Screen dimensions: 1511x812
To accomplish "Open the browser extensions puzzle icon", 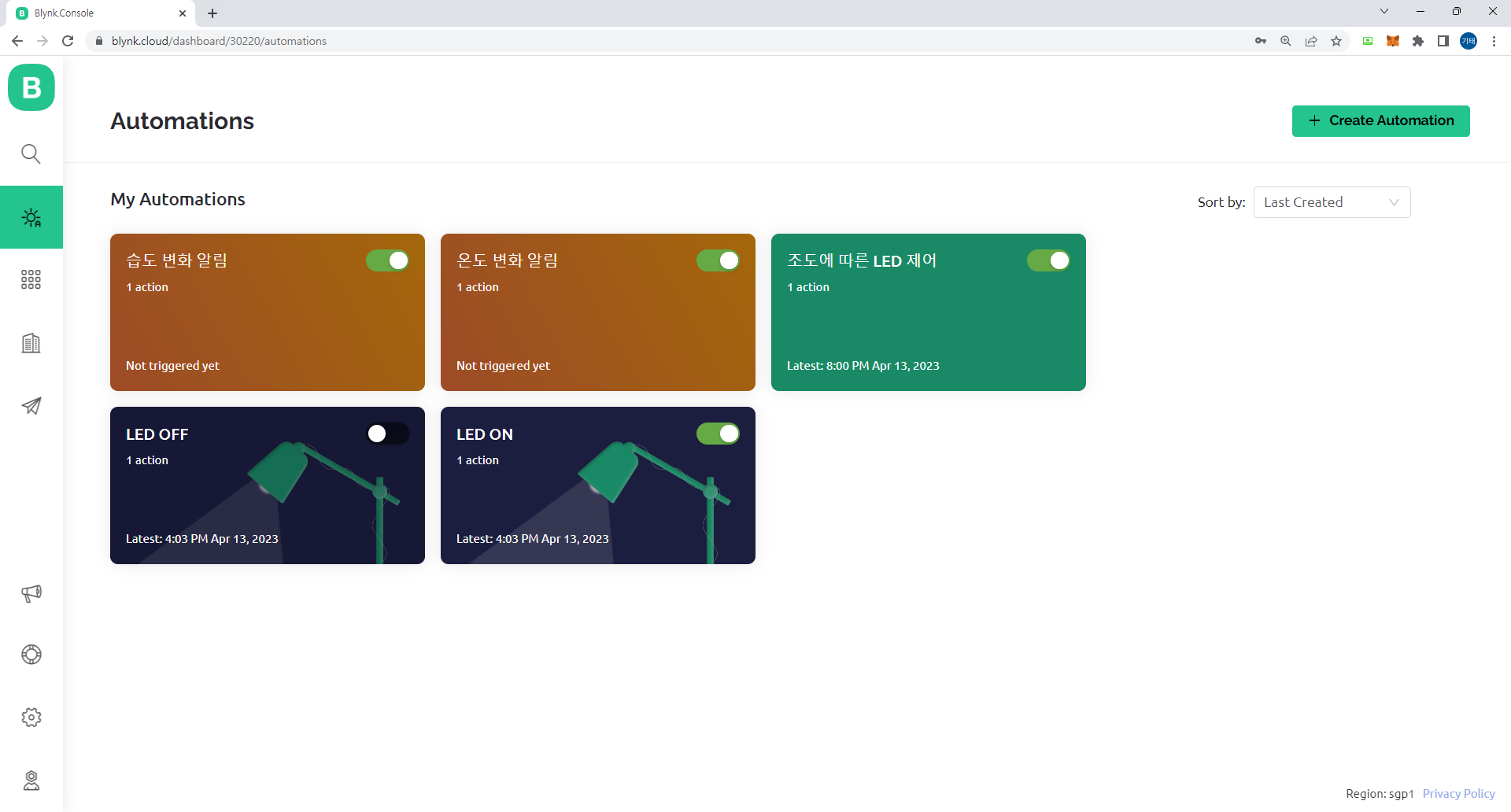I will pyautogui.click(x=1418, y=41).
